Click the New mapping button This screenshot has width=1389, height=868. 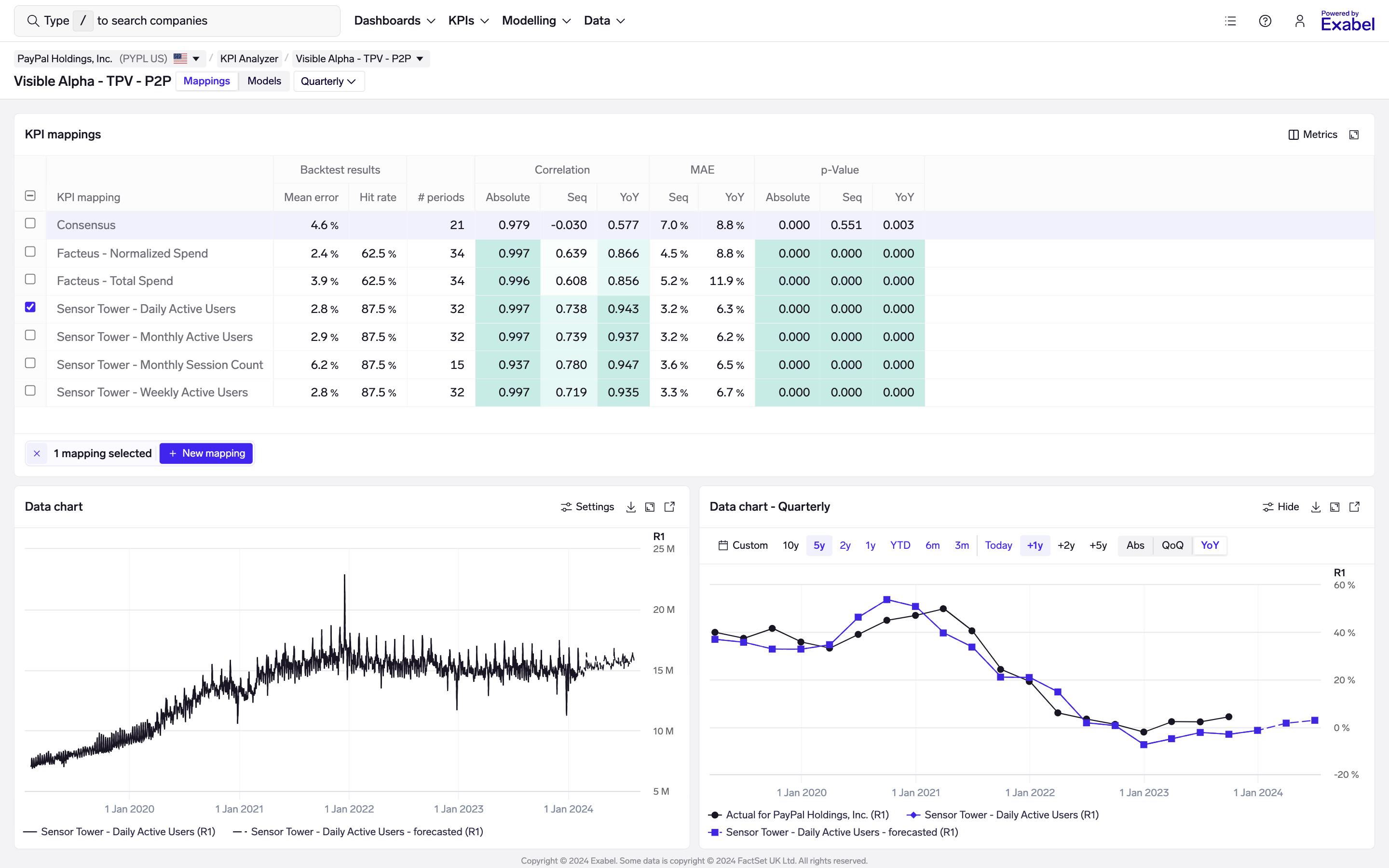click(x=206, y=453)
